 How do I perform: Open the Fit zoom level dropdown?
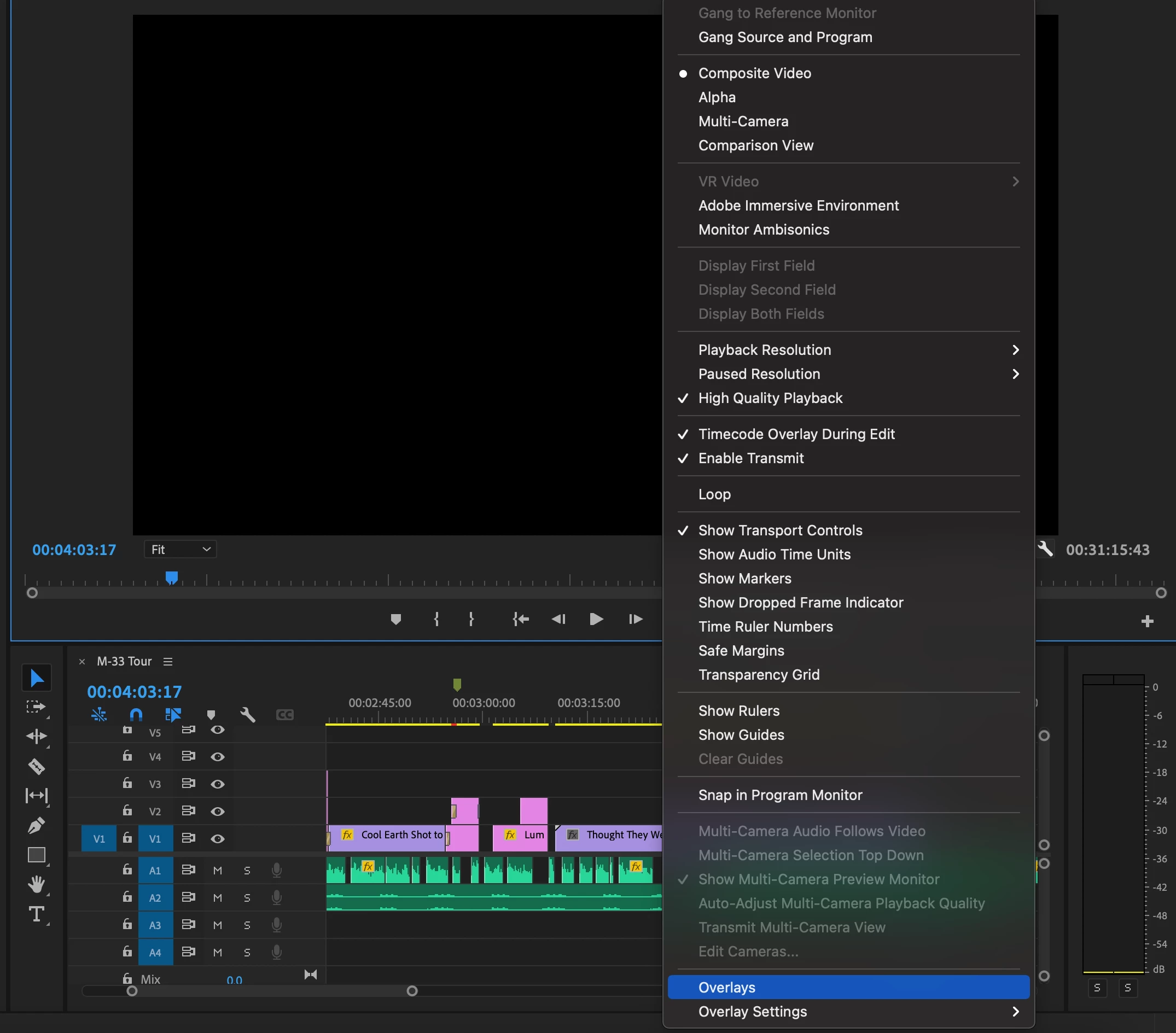tap(180, 549)
